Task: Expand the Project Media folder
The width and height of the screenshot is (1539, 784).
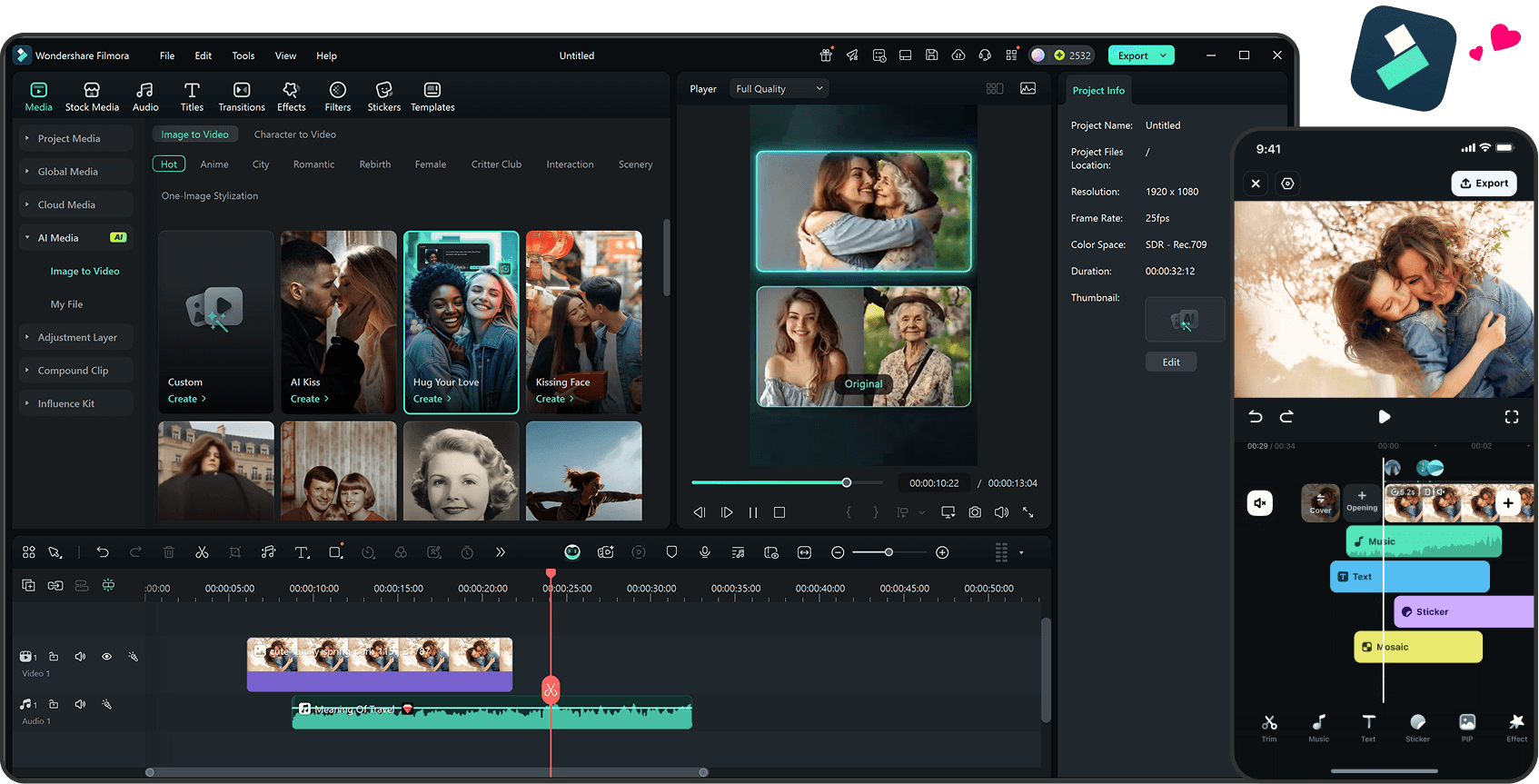Action: tap(69, 139)
